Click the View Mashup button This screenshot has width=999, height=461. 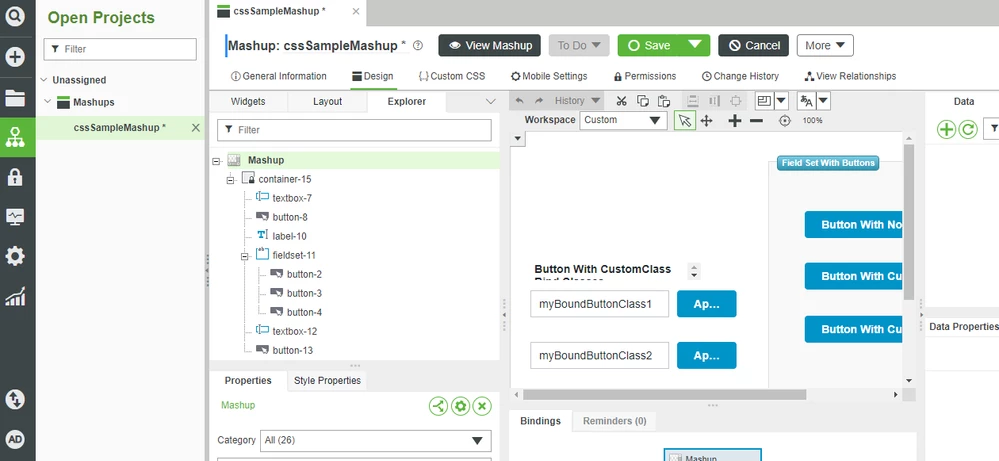(x=490, y=45)
